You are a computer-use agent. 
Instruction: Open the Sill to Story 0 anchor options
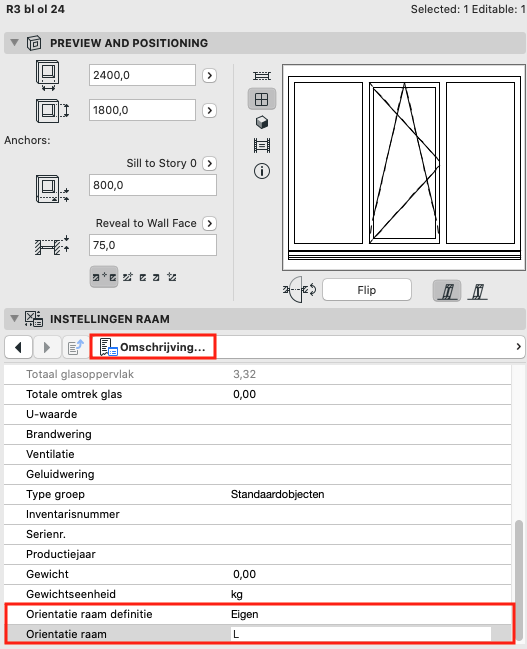209,163
